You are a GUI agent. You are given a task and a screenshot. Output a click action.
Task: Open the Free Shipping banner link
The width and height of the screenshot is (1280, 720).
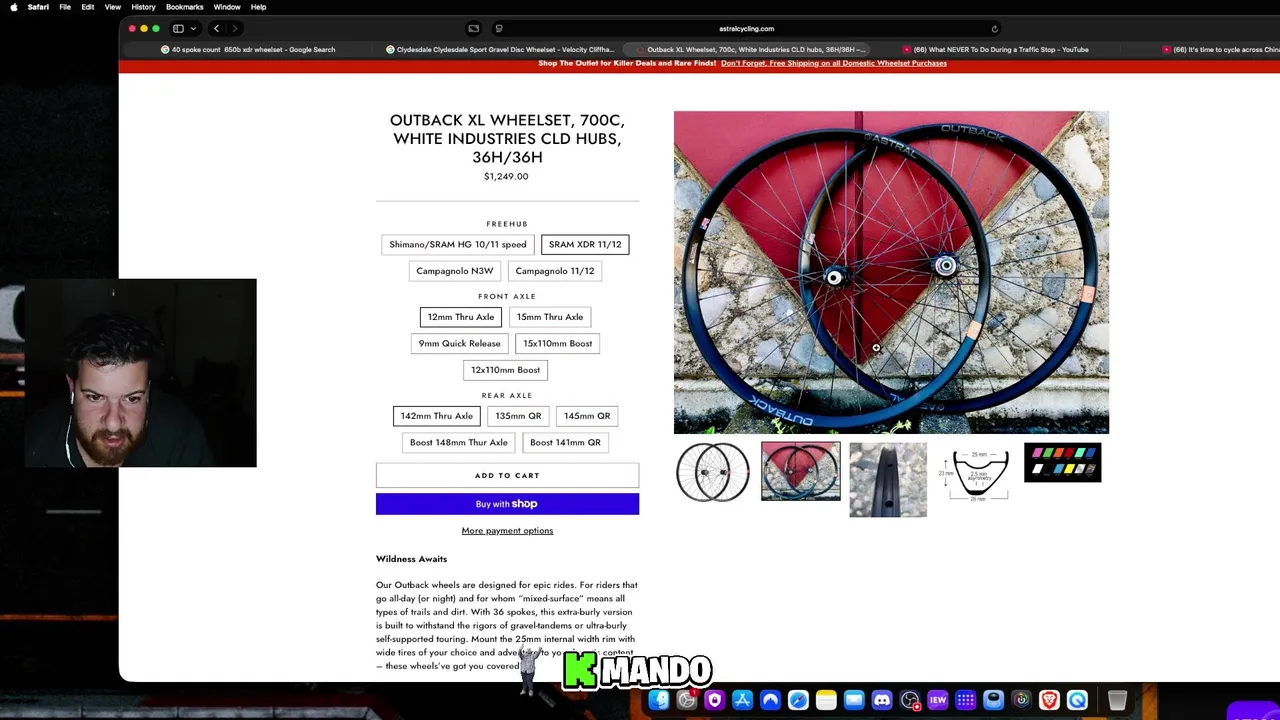[834, 63]
